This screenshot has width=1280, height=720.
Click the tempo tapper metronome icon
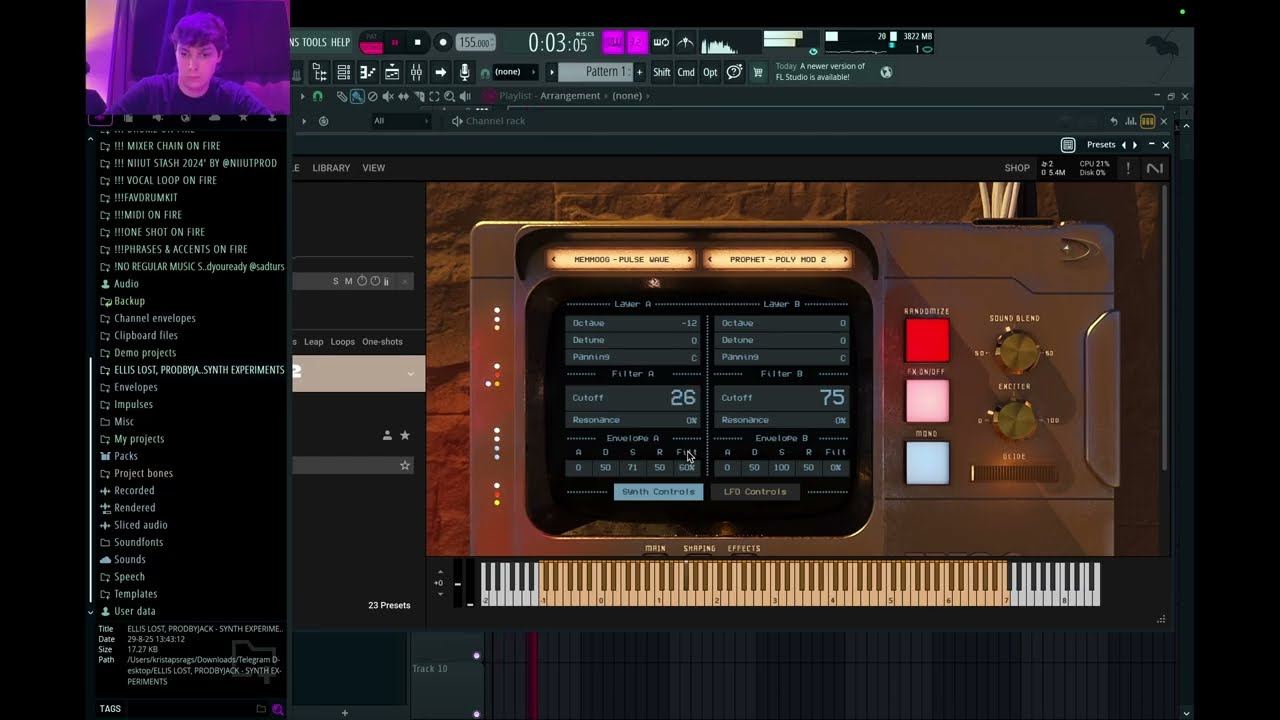point(686,42)
